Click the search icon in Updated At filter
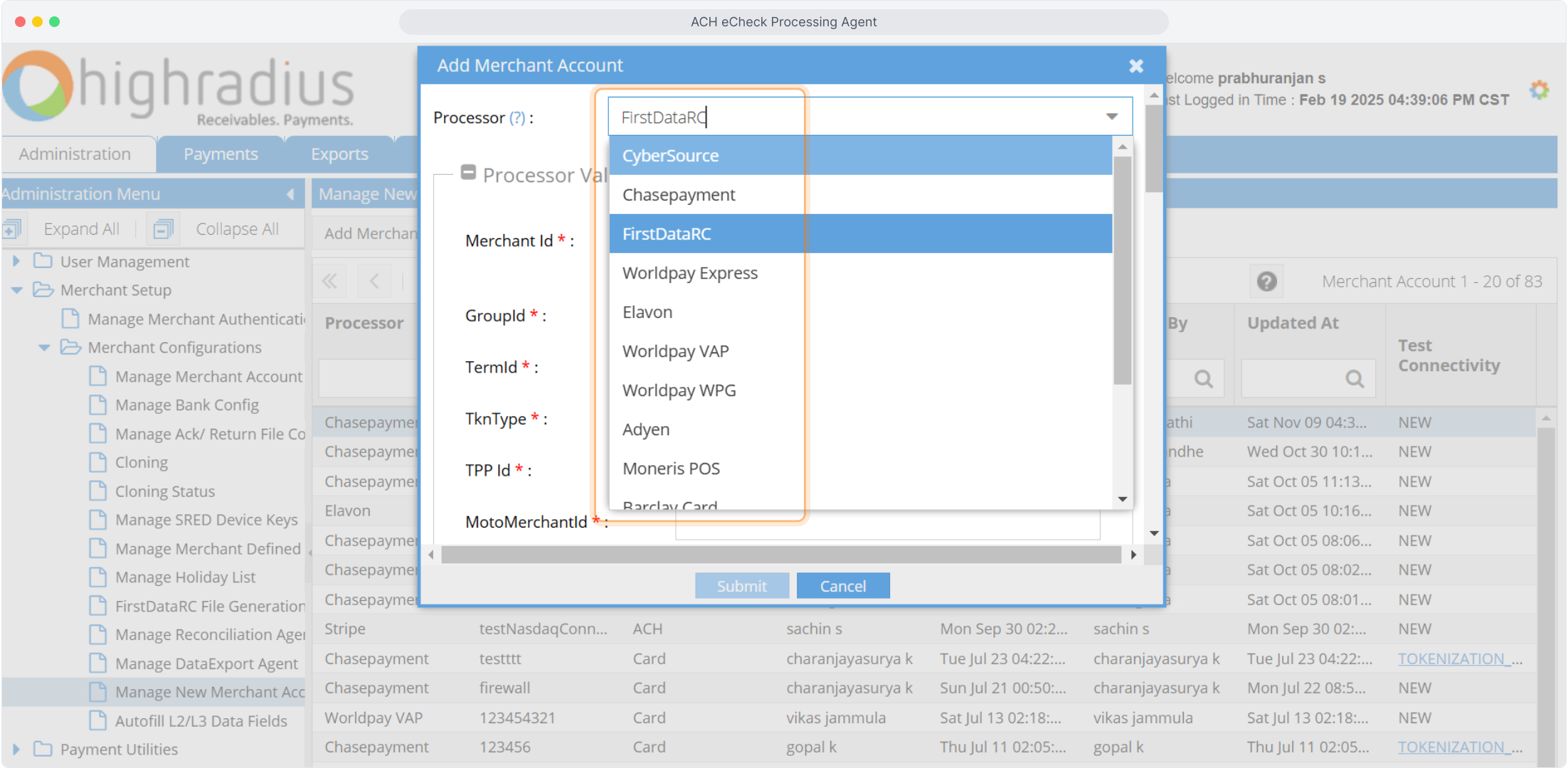Image resolution: width=1568 pixels, height=768 pixels. click(1355, 378)
